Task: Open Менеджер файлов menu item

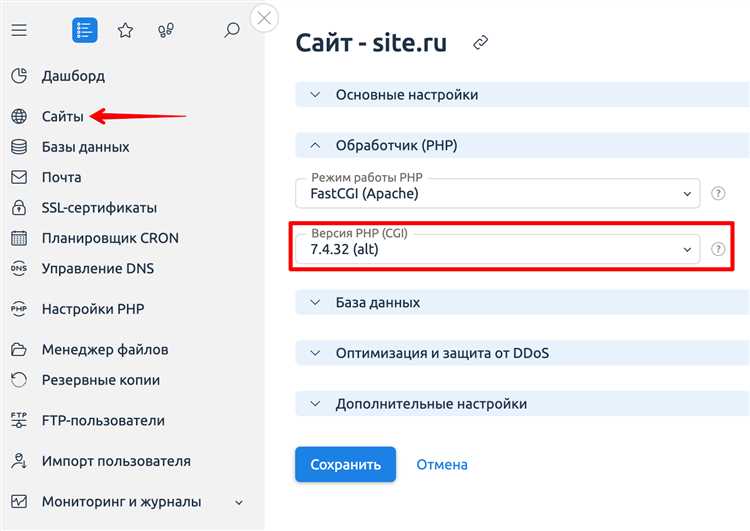Action: [105, 350]
